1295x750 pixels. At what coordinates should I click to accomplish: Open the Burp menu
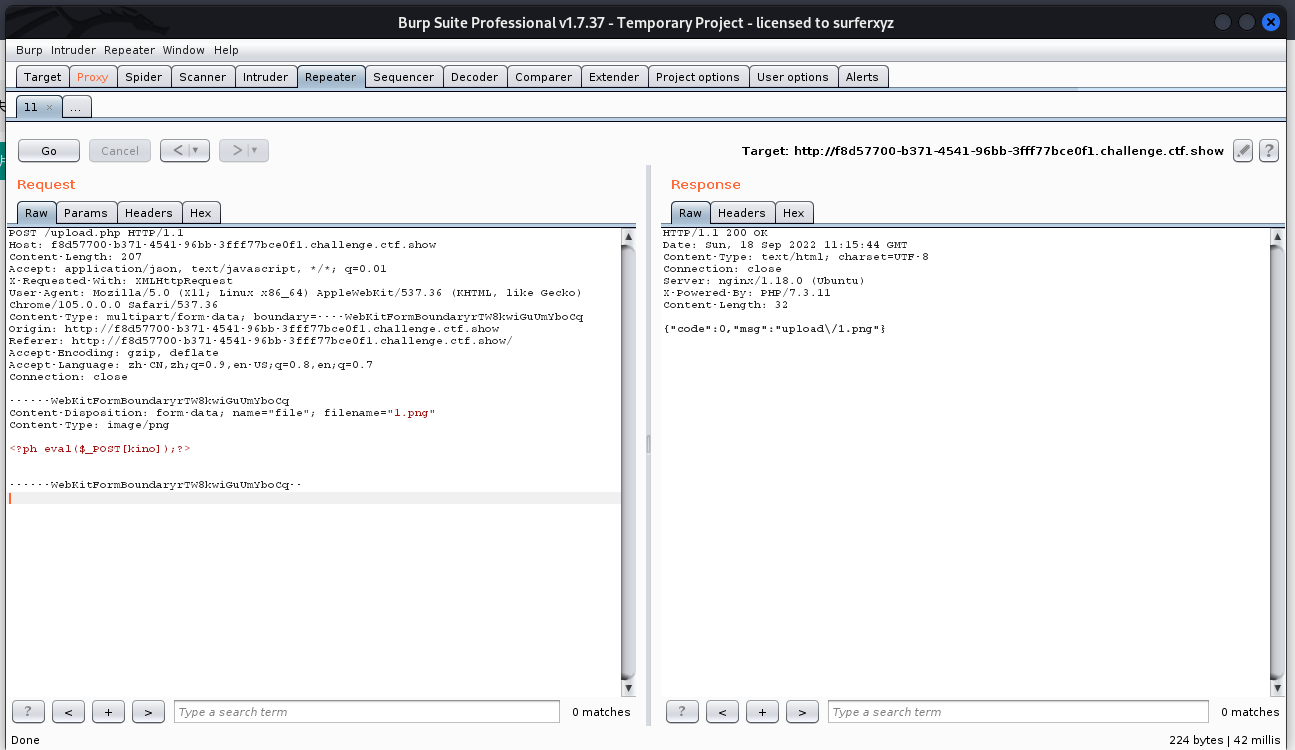tap(29, 50)
